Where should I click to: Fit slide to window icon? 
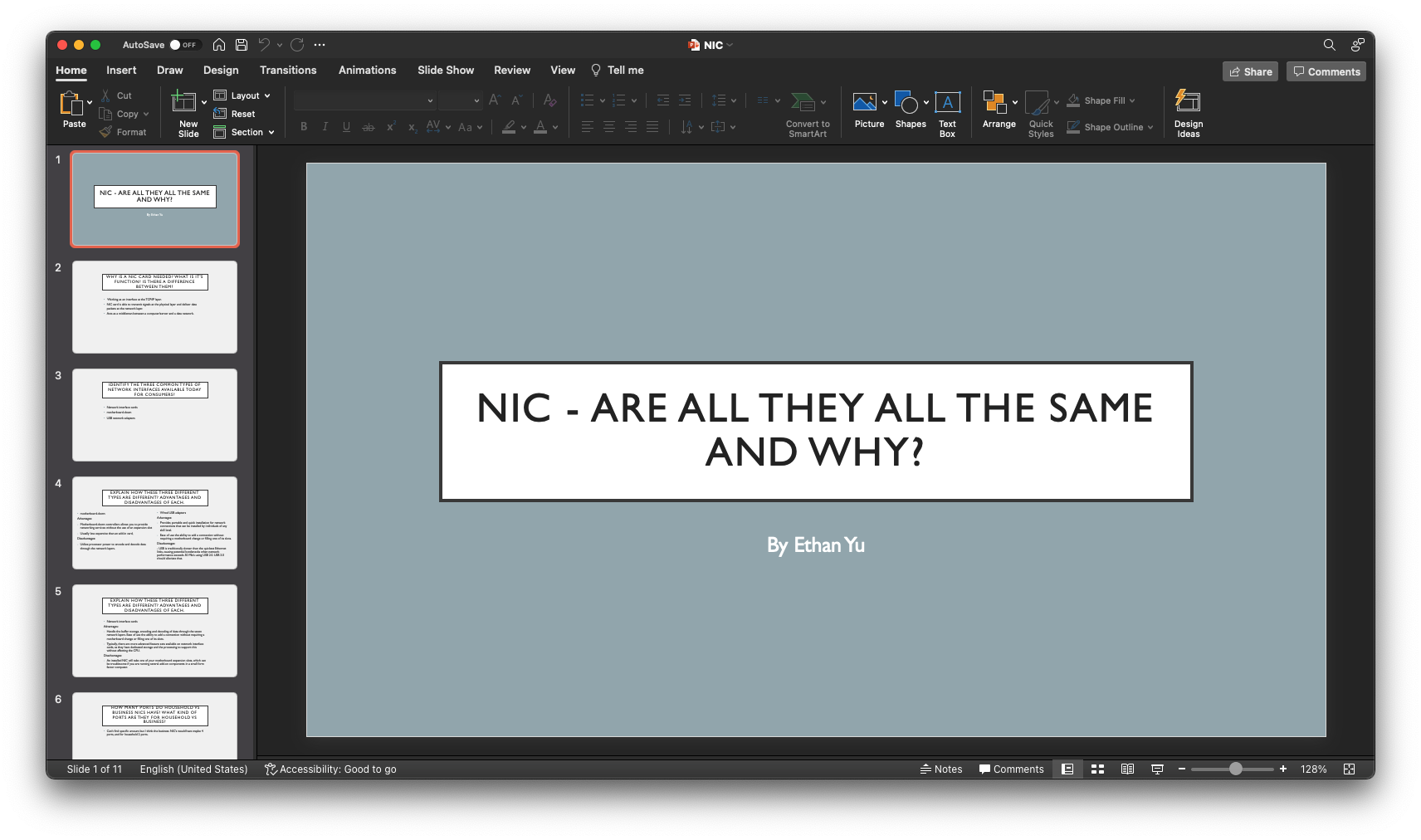1349,769
